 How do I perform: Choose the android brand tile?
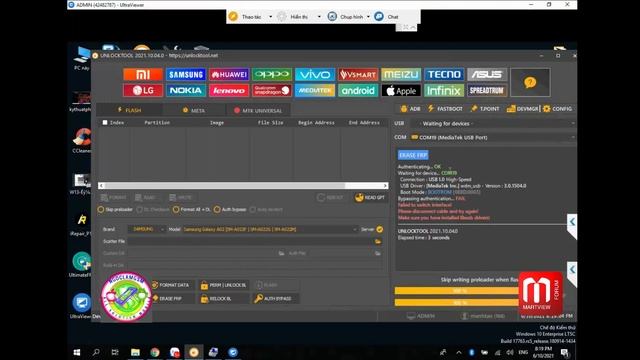pos(358,90)
